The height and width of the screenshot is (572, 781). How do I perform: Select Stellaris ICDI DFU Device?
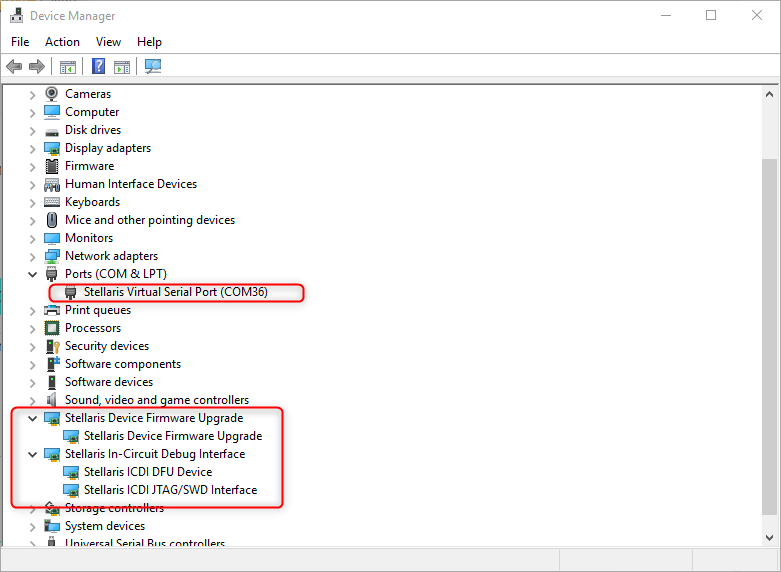tap(148, 472)
